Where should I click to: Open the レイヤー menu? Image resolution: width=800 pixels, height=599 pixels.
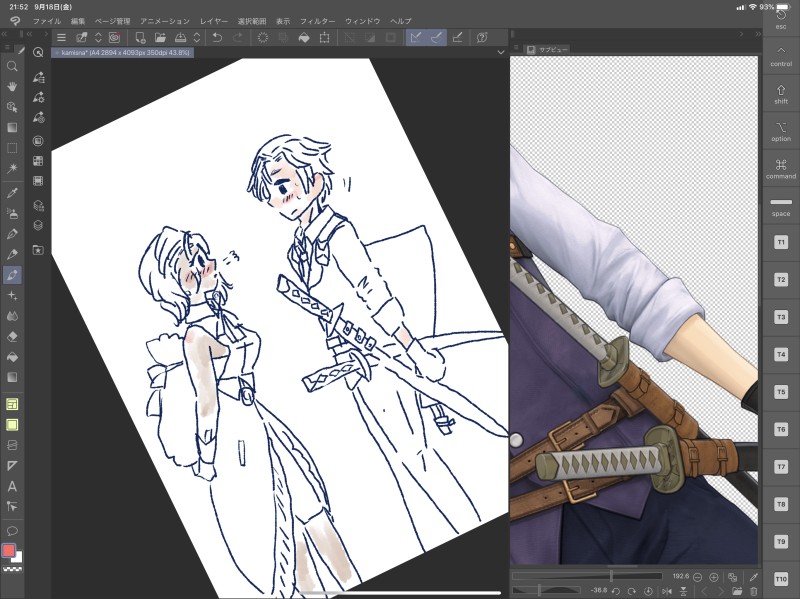tap(214, 21)
